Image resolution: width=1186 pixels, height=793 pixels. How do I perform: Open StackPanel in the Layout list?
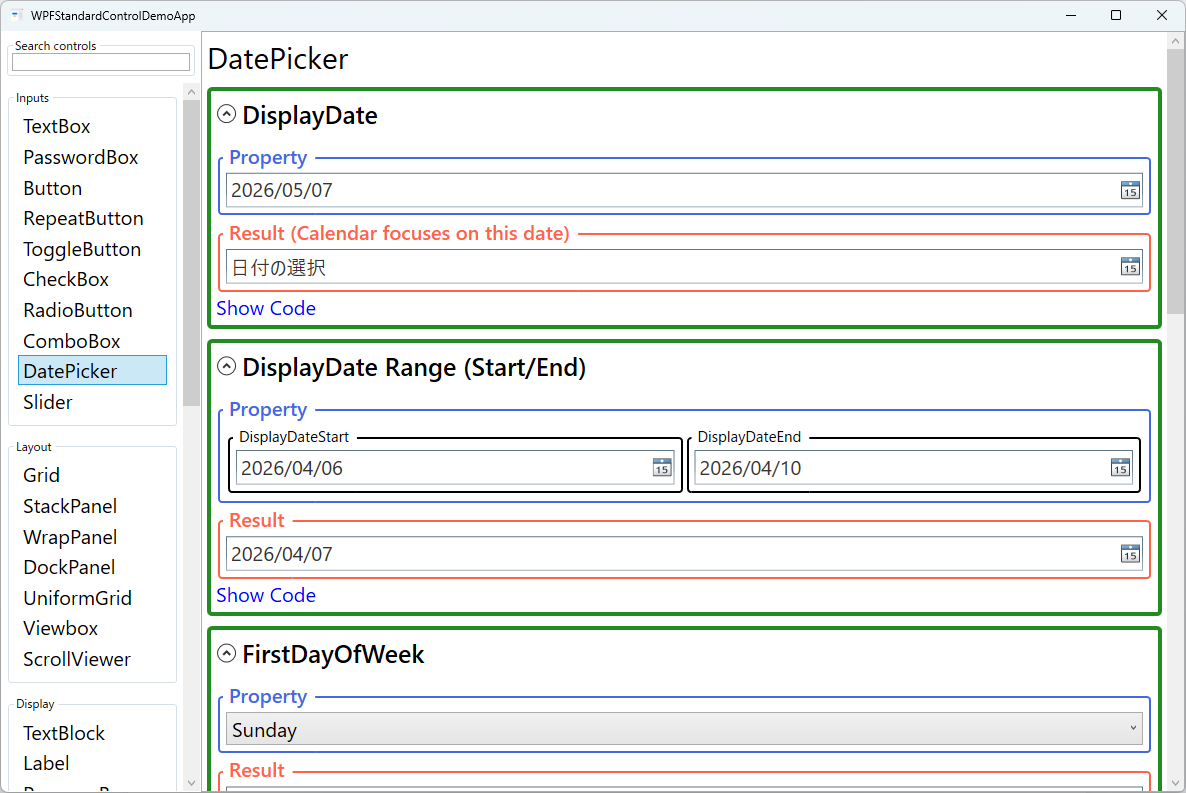click(x=92, y=506)
